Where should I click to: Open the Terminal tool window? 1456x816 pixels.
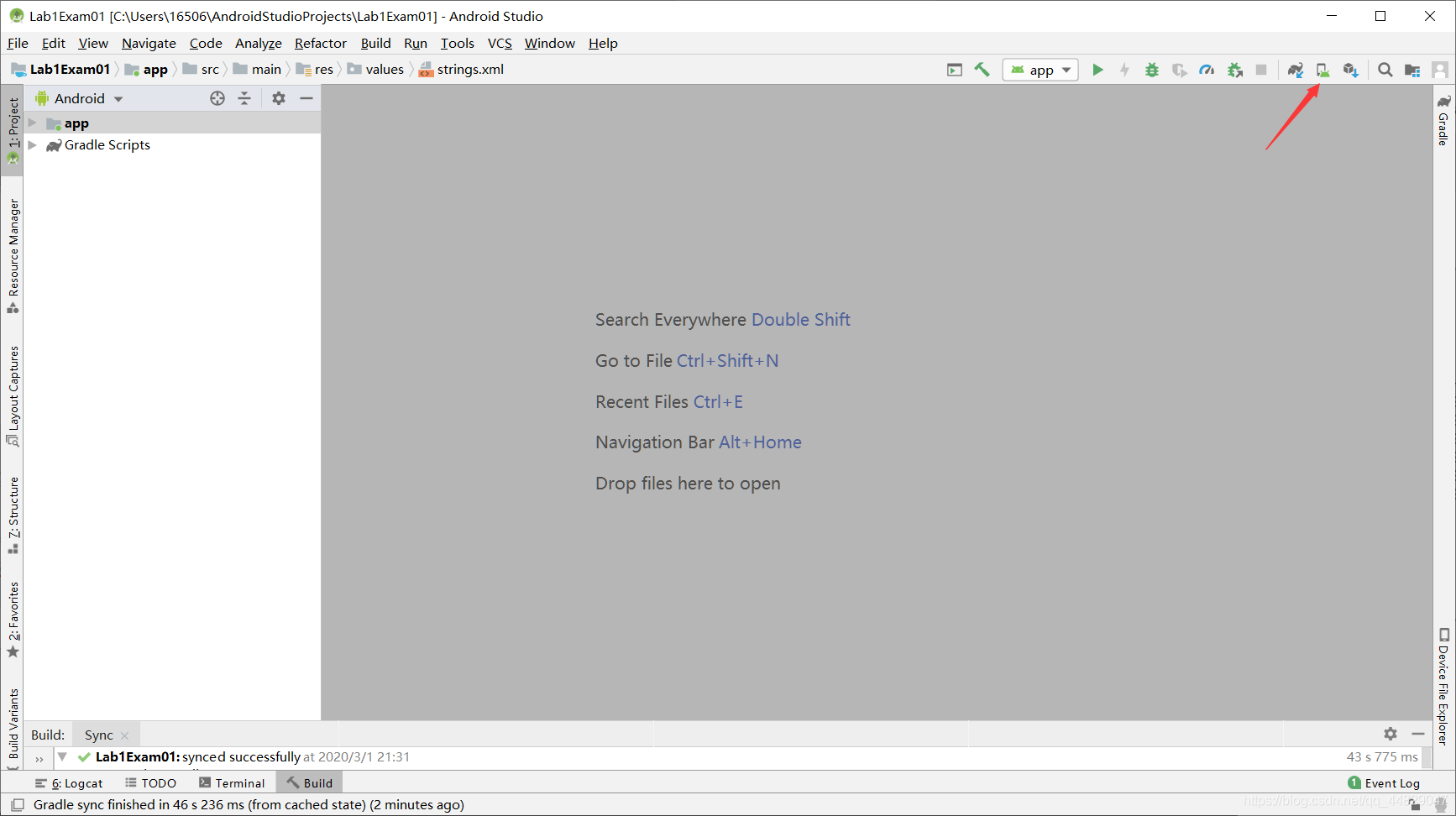point(232,783)
